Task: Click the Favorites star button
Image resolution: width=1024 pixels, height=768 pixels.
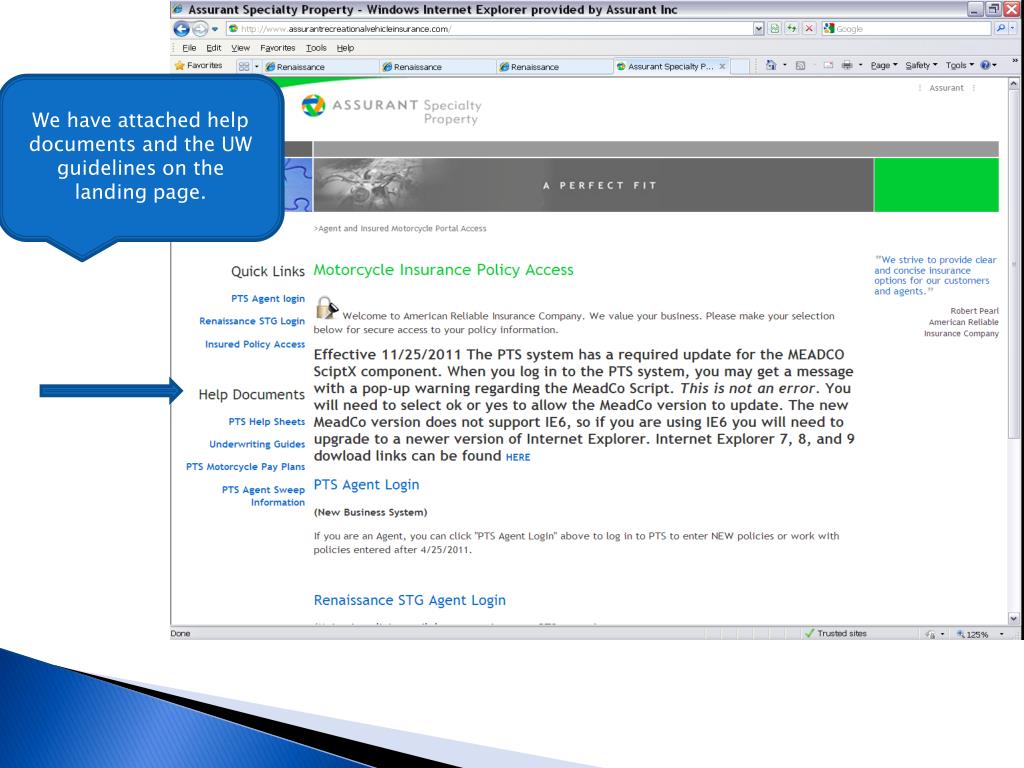Action: coord(199,65)
